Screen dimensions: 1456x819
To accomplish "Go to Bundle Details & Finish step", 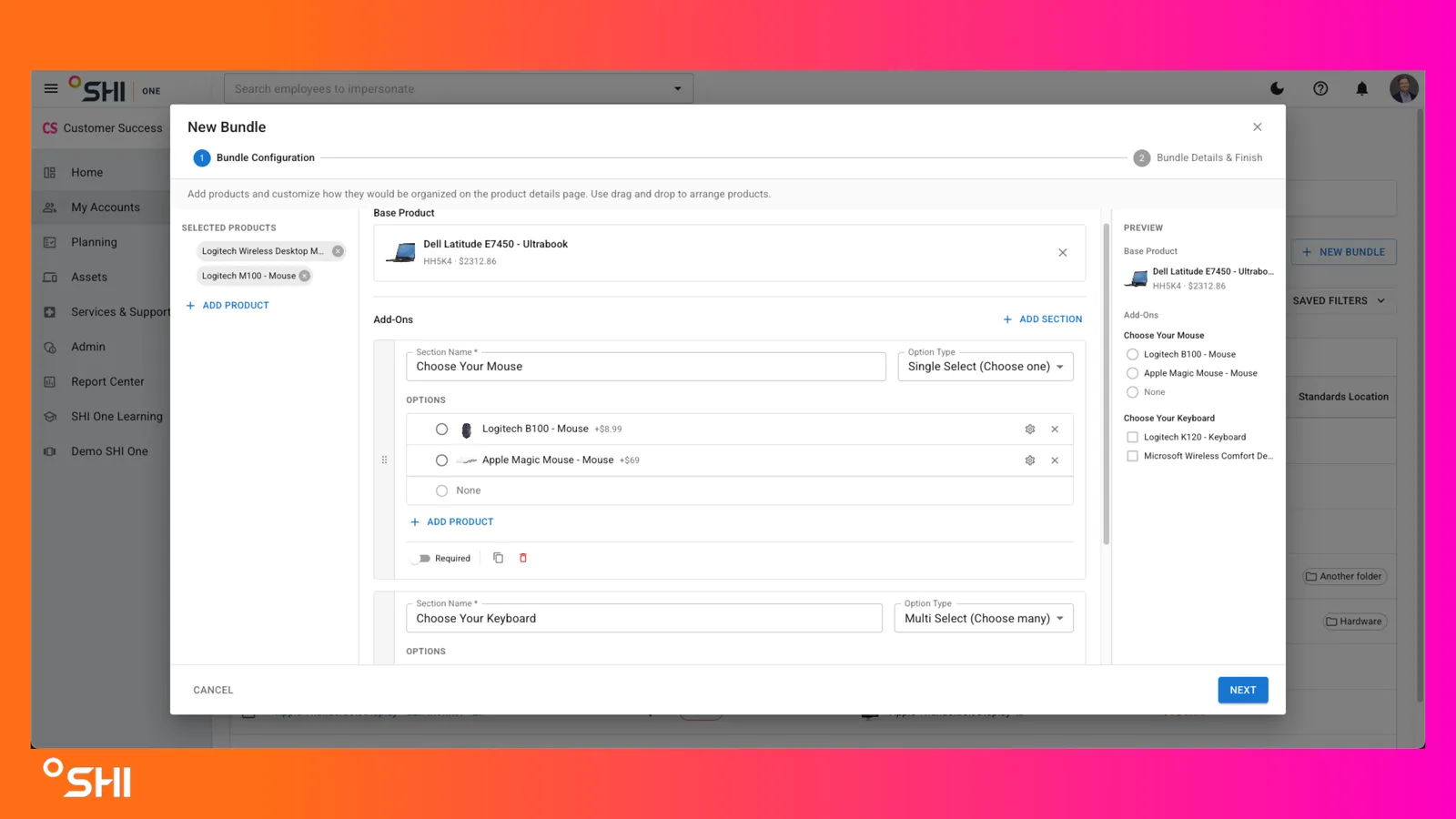I will [1198, 157].
